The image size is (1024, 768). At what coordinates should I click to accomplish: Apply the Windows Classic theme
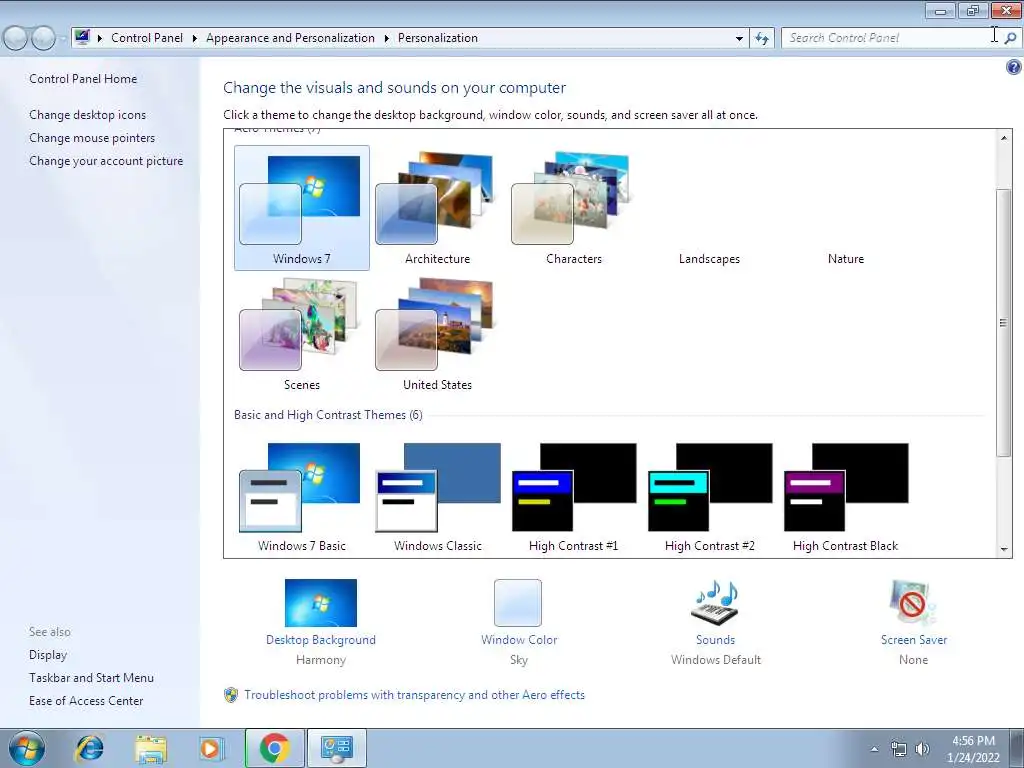[x=437, y=498]
